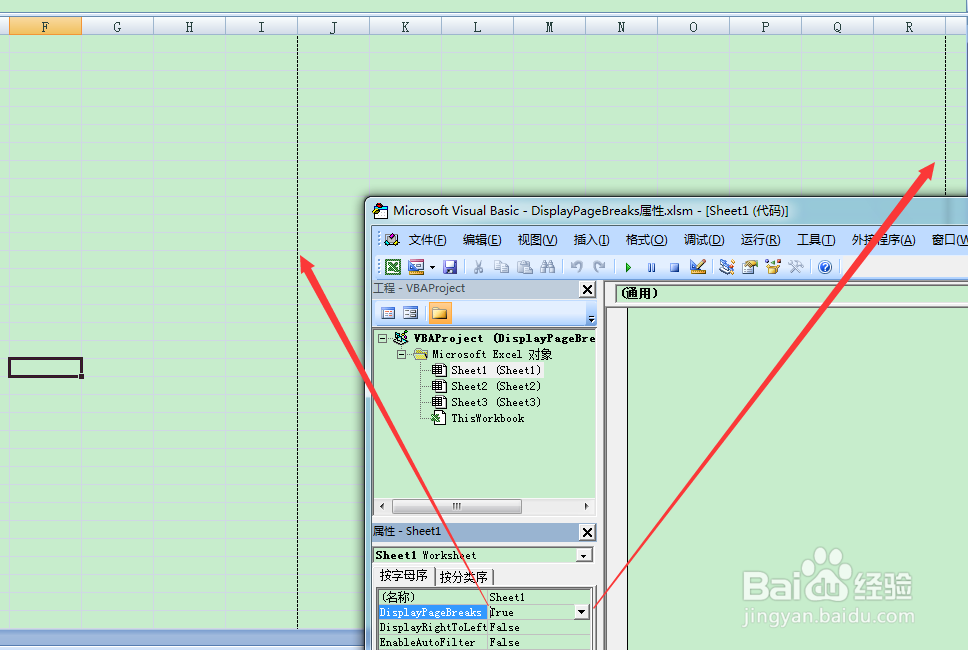The image size is (968, 650).
Task: Click the Insert UserForm toolbar icon
Action: (416, 267)
